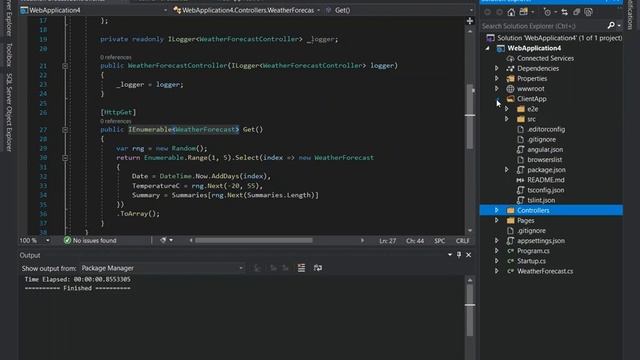This screenshot has height=360, width=640.
Task: Collapse the code block at line 21
Action: (65, 66)
